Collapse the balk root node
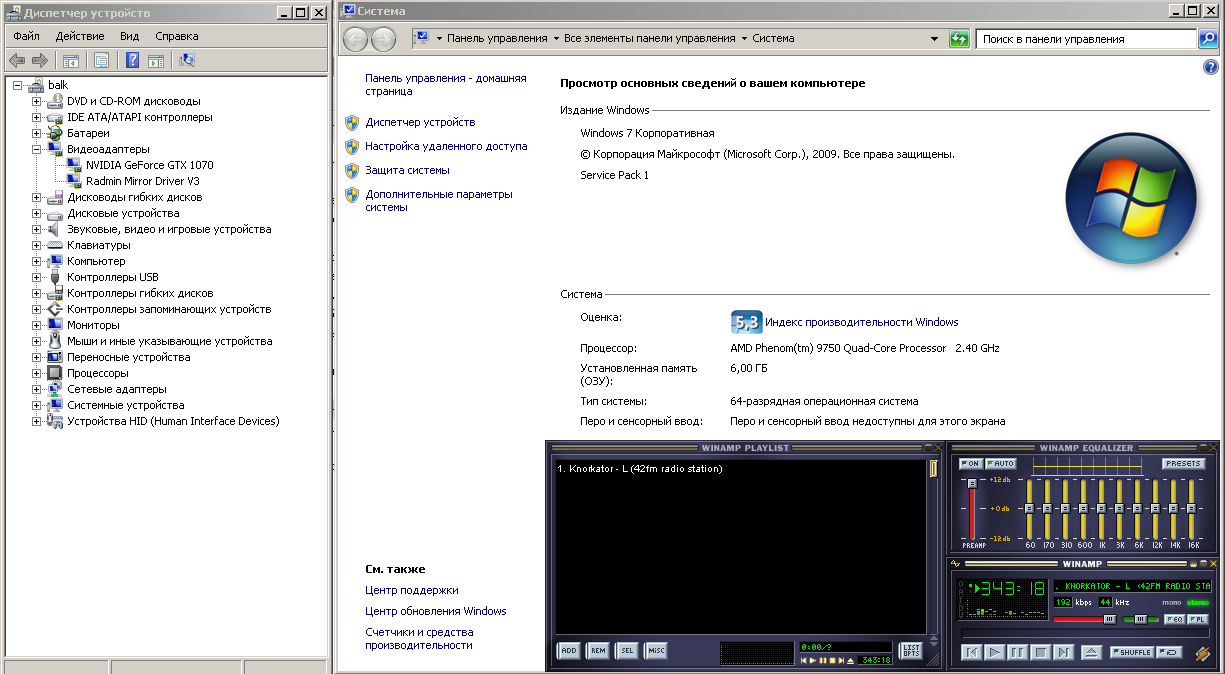The width and height of the screenshot is (1225, 674). point(17,85)
